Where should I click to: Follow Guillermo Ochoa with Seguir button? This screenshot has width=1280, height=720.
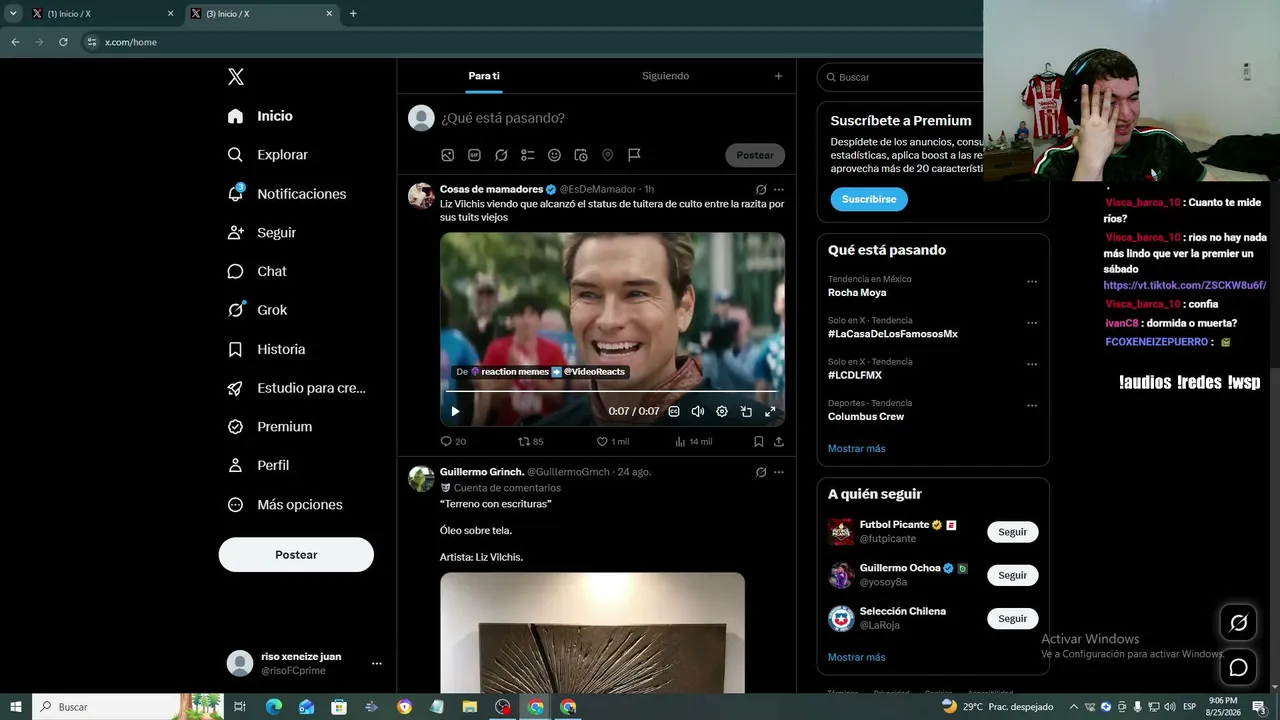click(1013, 575)
